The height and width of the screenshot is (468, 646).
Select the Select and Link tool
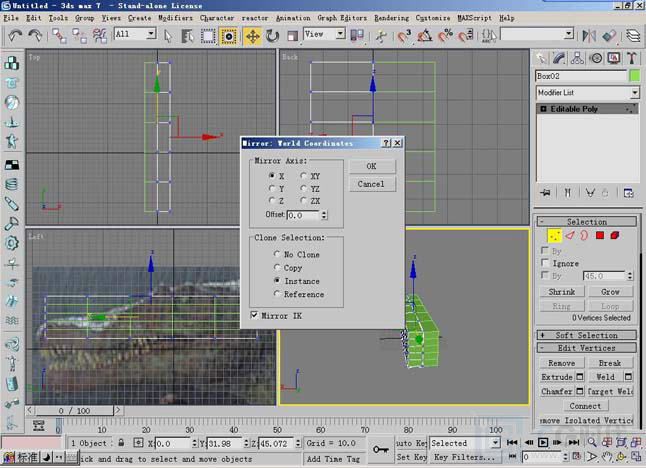point(59,36)
